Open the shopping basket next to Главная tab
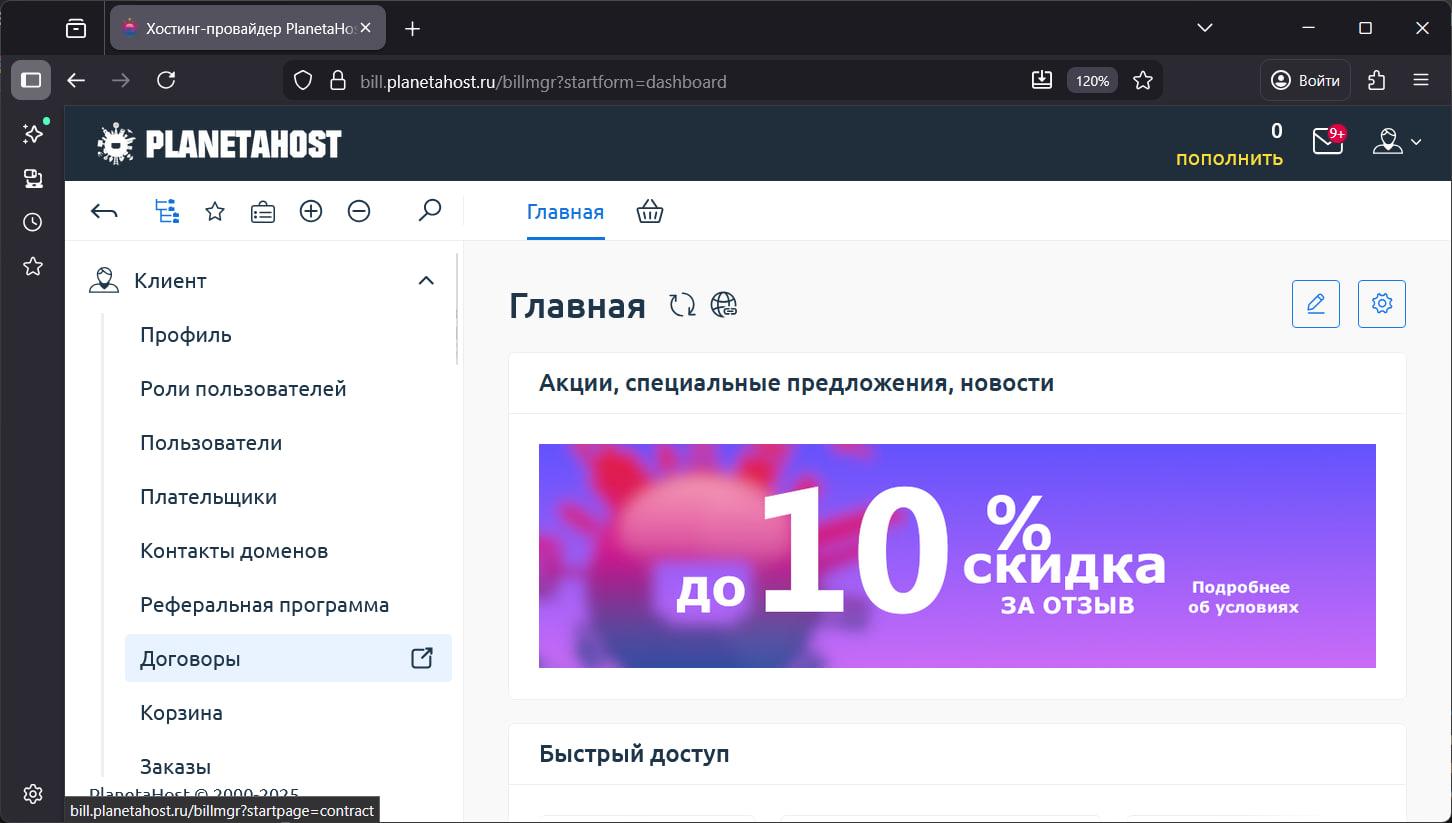Viewport: 1452px width, 823px height. (649, 211)
